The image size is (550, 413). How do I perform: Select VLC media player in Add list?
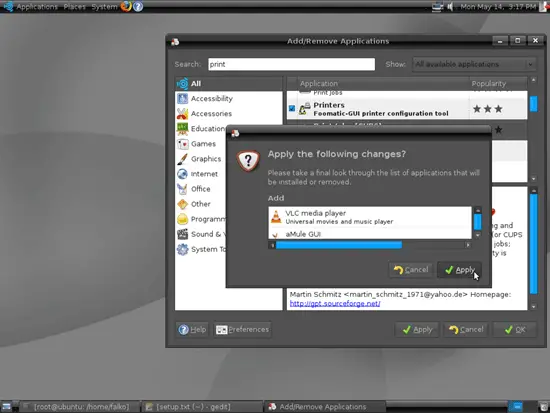click(x=370, y=217)
